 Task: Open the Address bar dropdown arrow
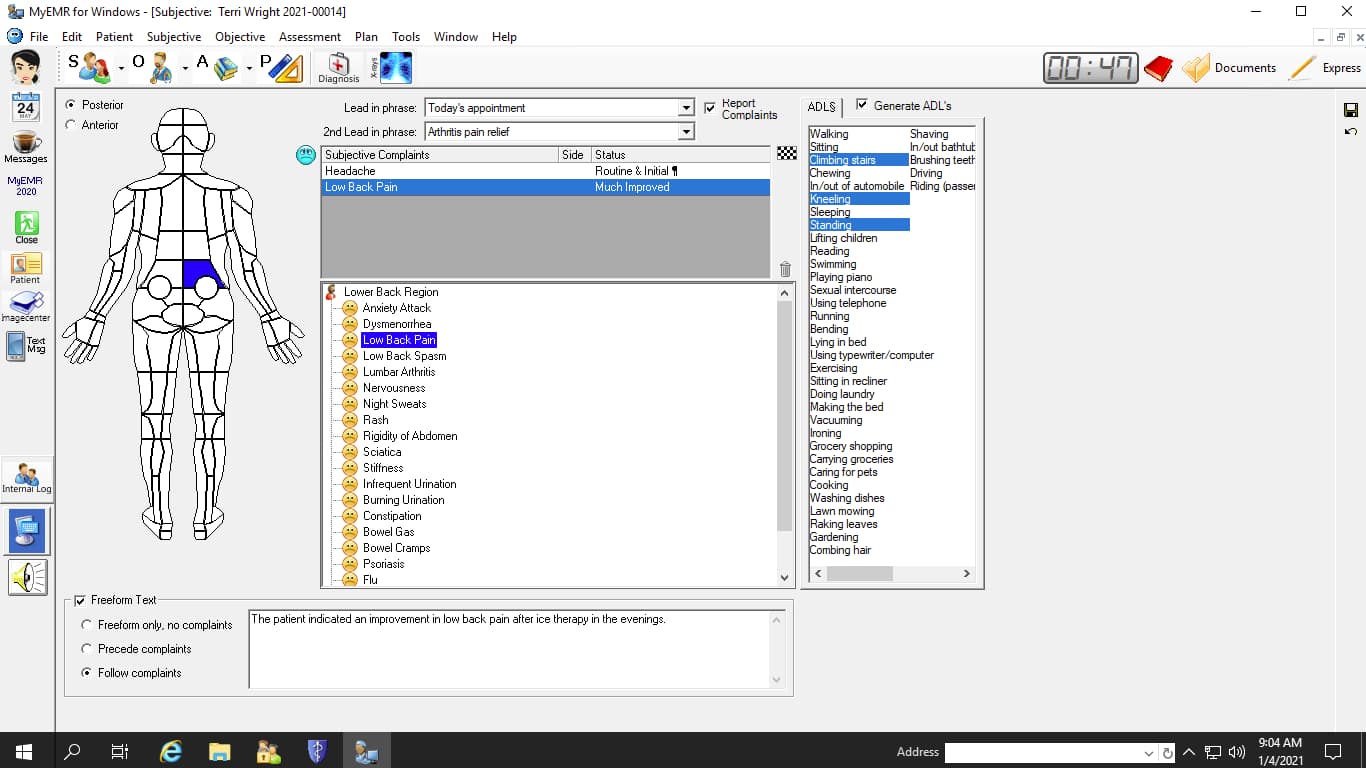(x=1148, y=753)
